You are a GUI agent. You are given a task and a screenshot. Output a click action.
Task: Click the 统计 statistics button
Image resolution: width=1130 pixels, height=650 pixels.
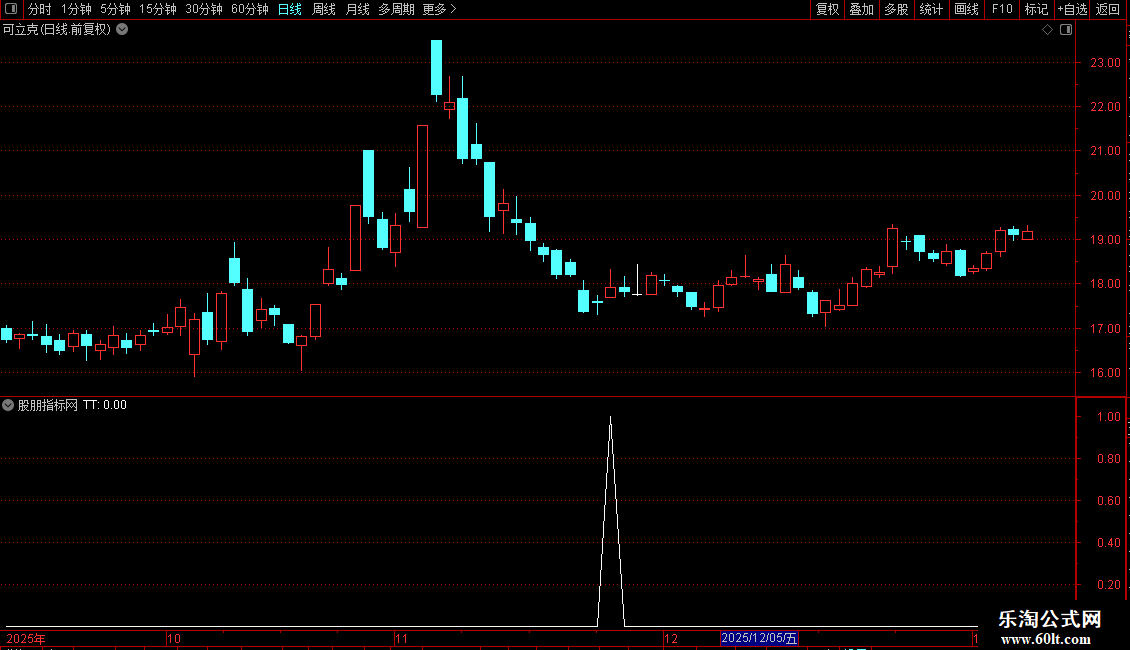coord(930,9)
